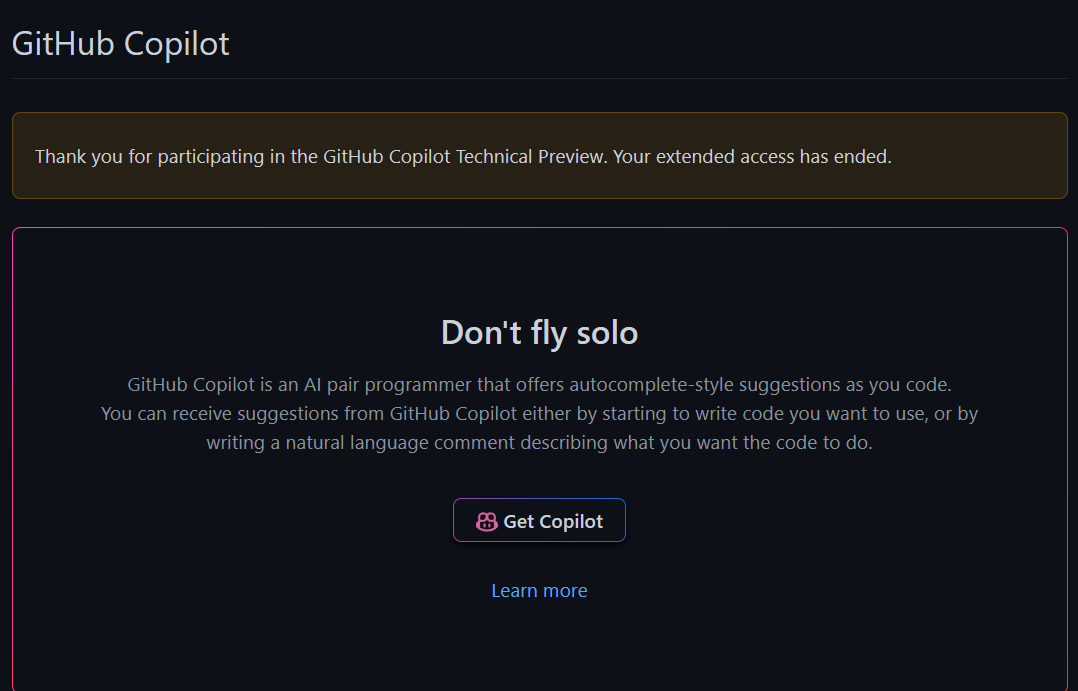
Task: Select text mentioning natural language comment
Action: point(539,441)
